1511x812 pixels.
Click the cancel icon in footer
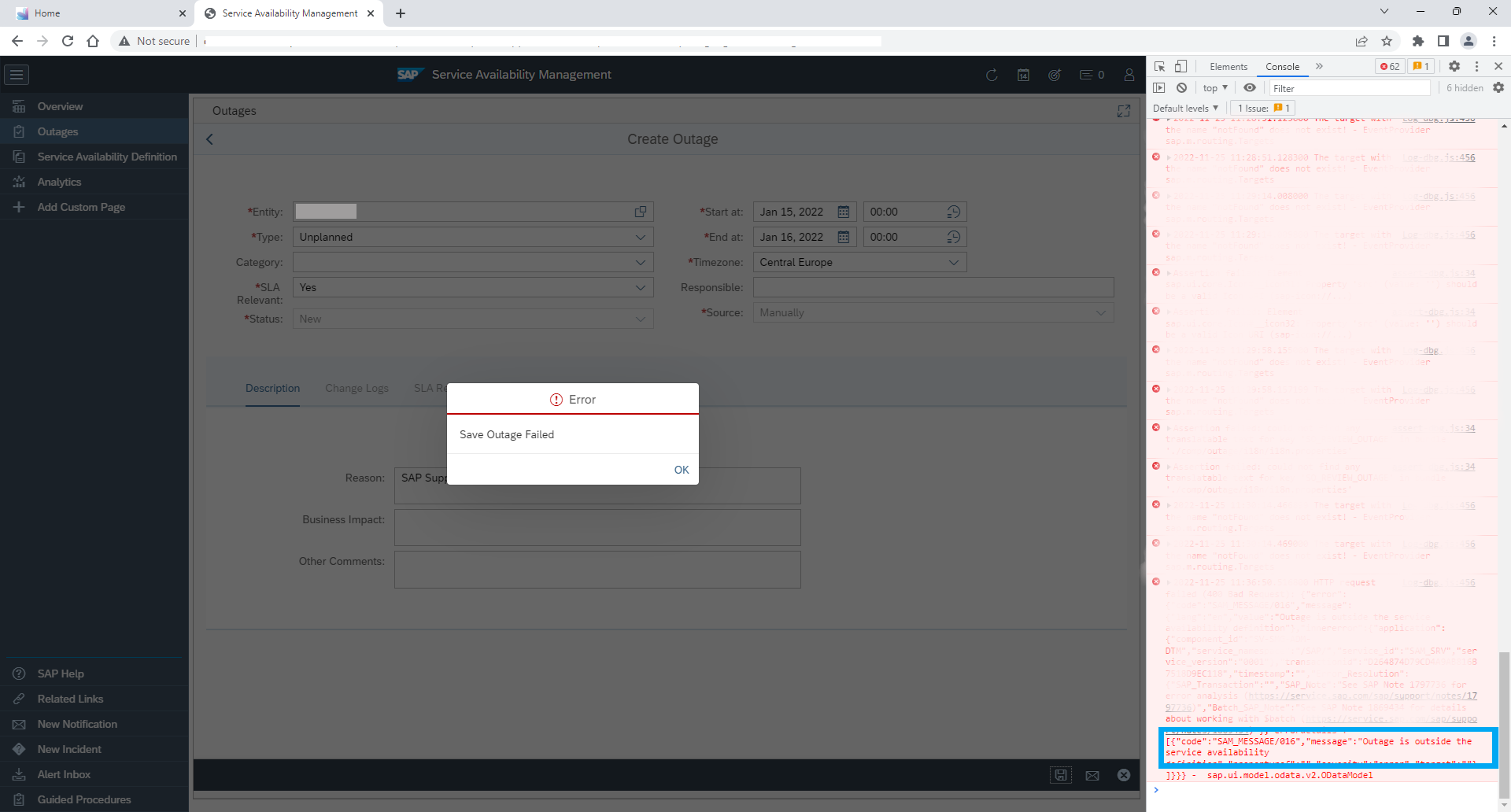click(1124, 775)
